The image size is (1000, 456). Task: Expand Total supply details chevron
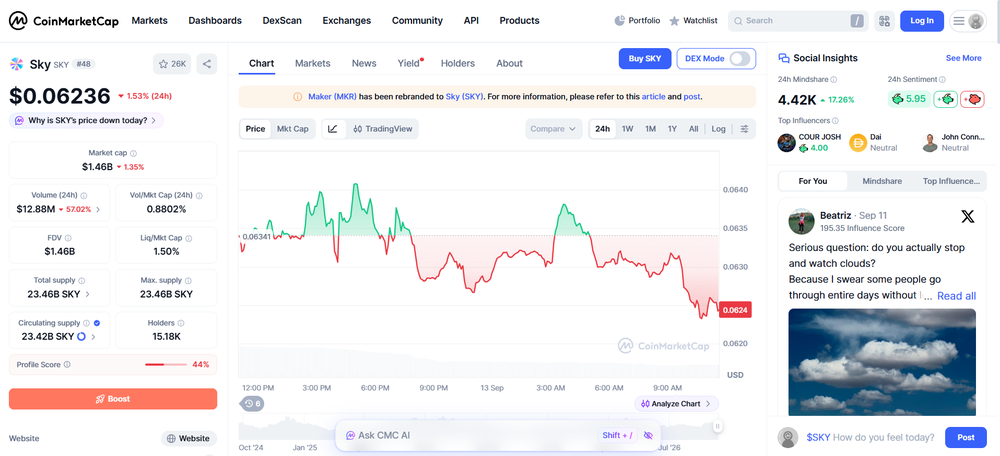pyautogui.click(x=87, y=294)
